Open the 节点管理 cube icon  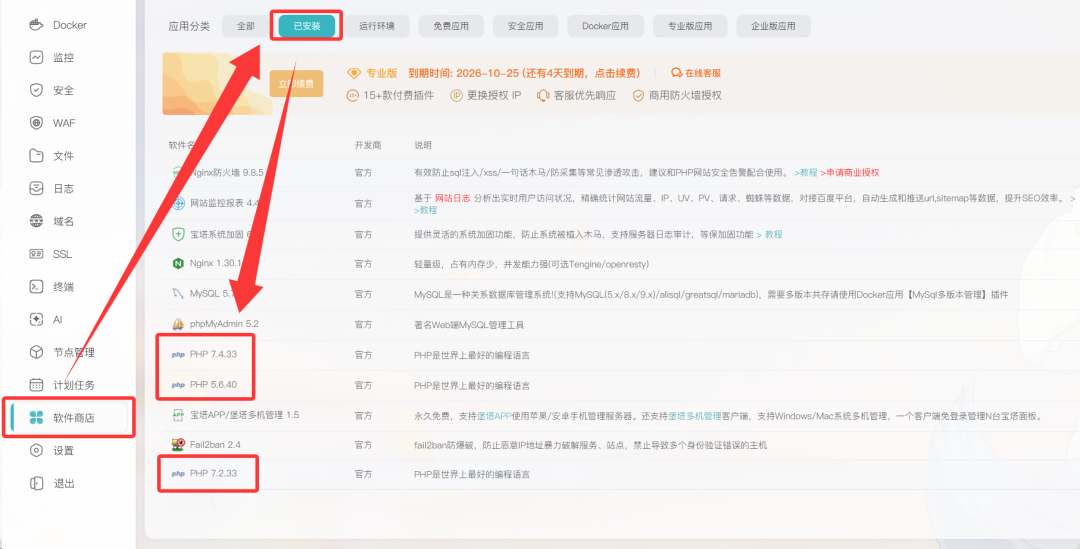click(x=37, y=352)
